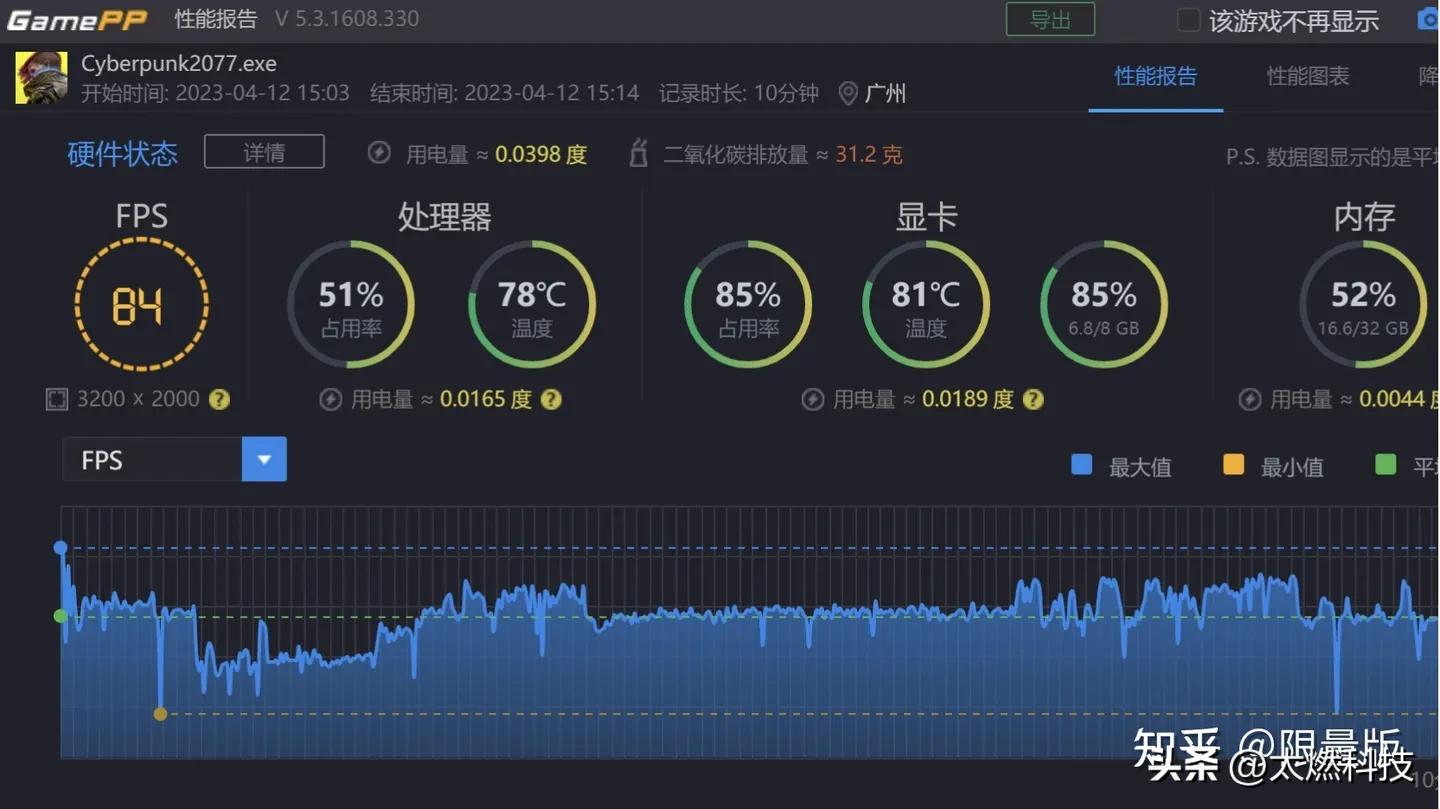Select the 性能报告 tab
This screenshot has height=809, width=1440.
1155,76
